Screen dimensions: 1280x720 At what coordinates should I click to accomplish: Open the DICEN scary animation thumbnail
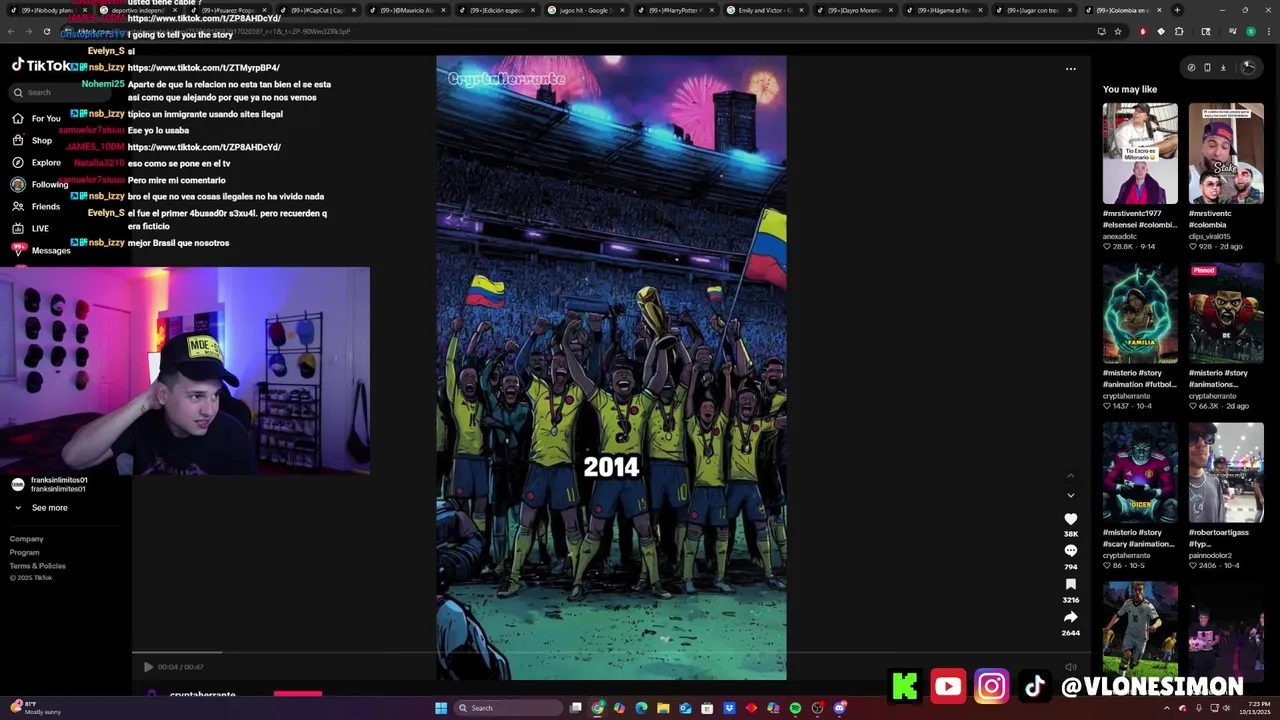1140,472
